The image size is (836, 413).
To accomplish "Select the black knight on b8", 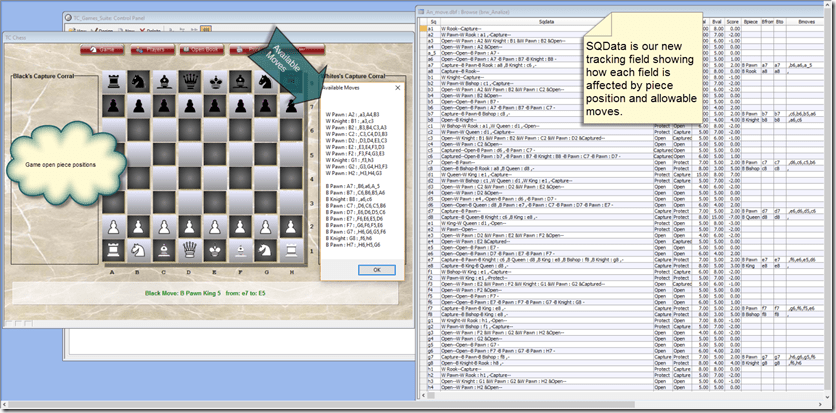I will (138, 80).
